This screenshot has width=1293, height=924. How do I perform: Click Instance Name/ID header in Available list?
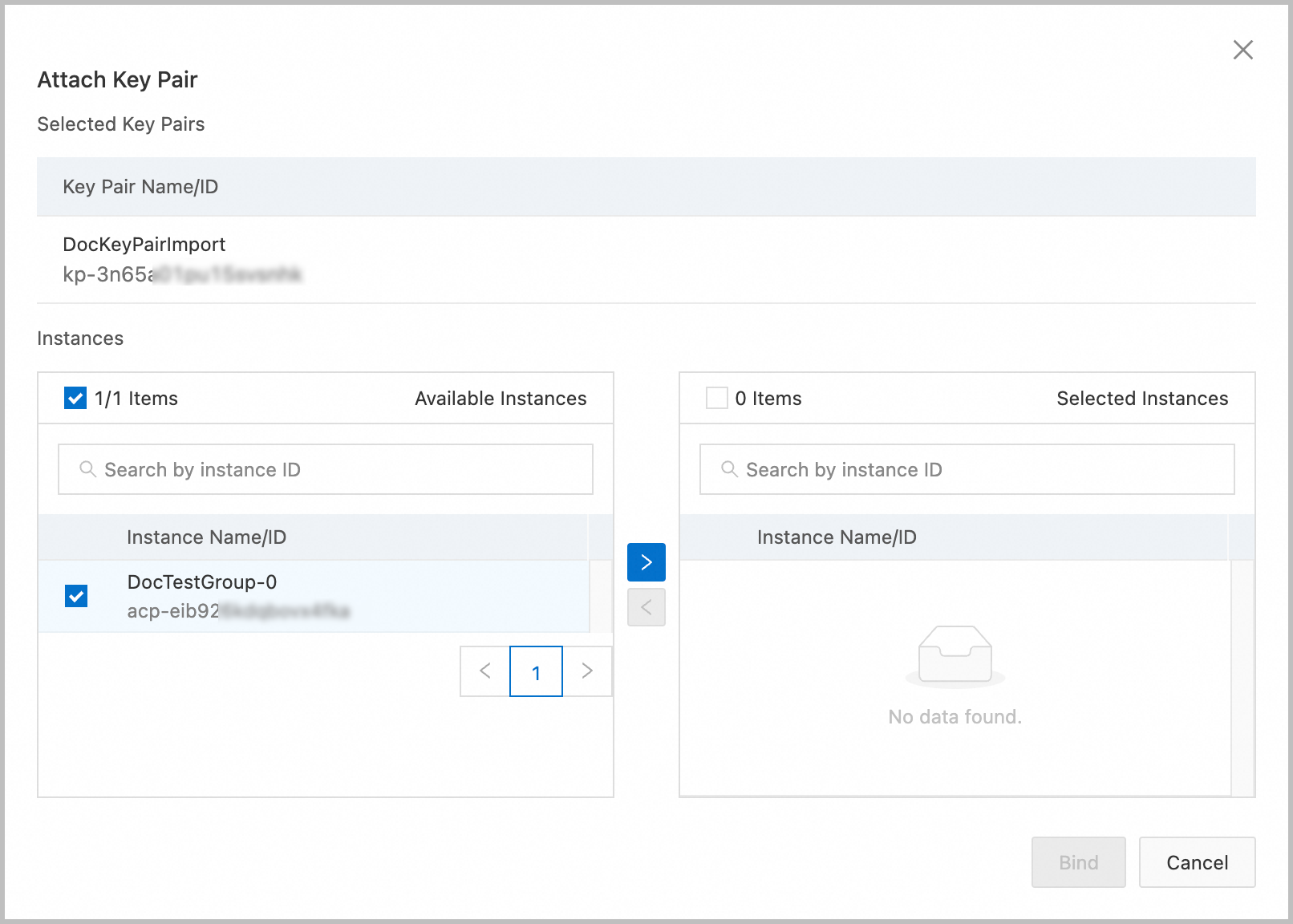(x=206, y=537)
